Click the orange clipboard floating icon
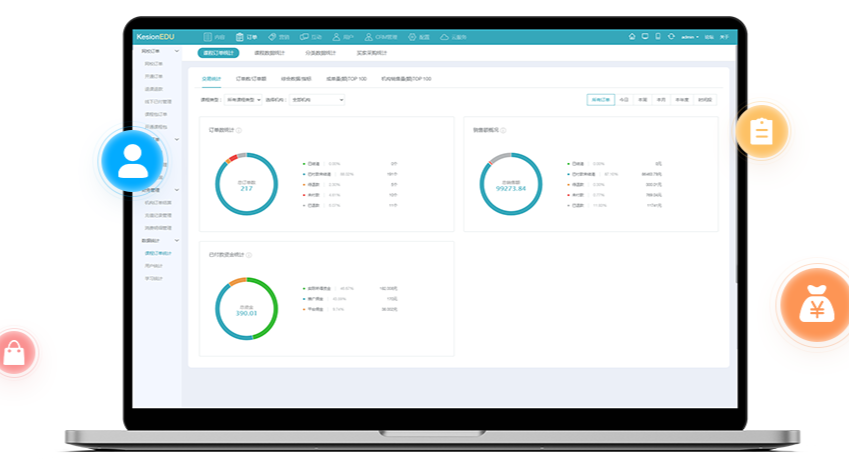The image size is (849, 472). click(x=762, y=132)
